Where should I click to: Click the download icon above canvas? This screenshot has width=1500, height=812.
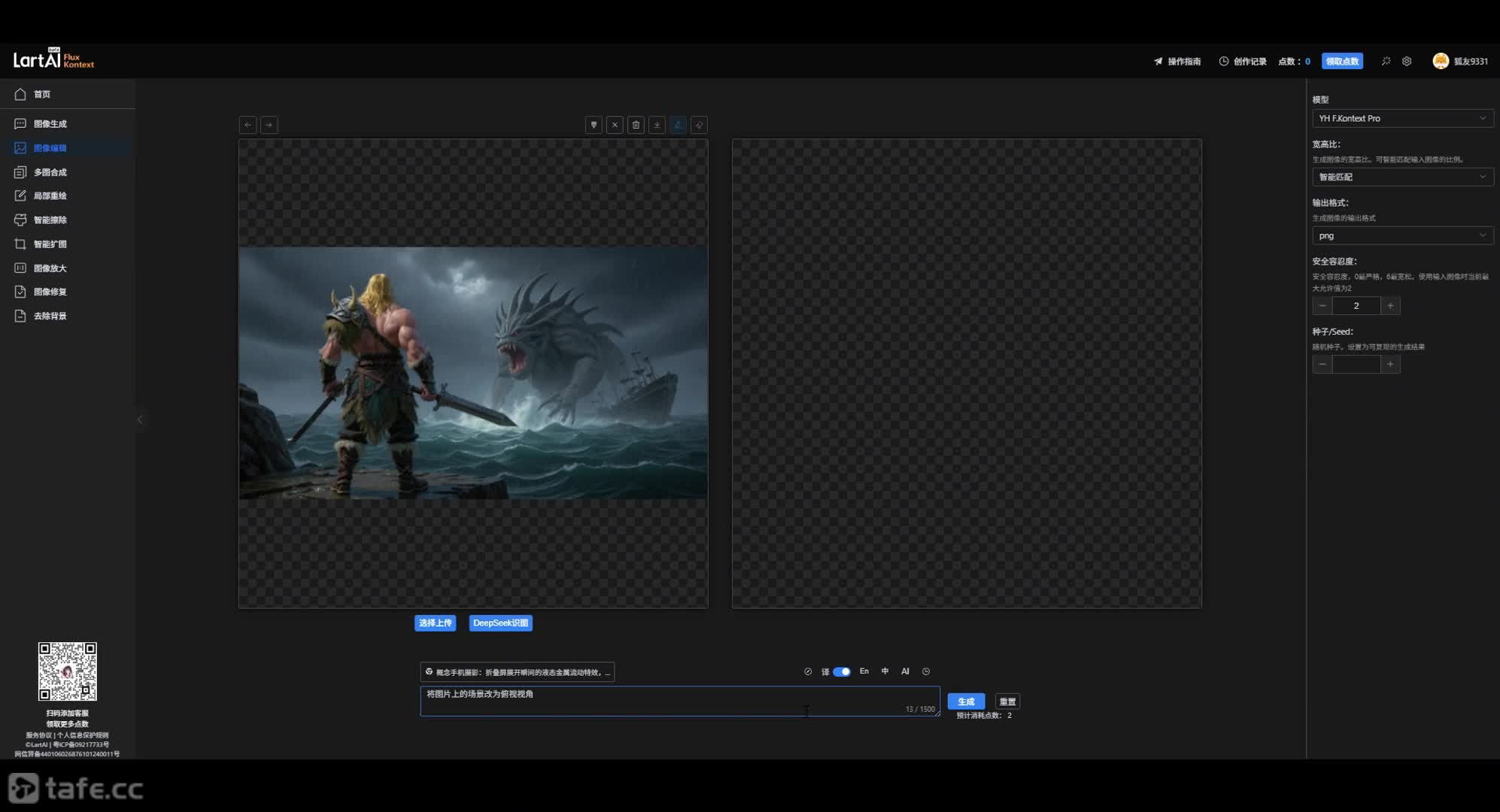pyautogui.click(x=657, y=125)
